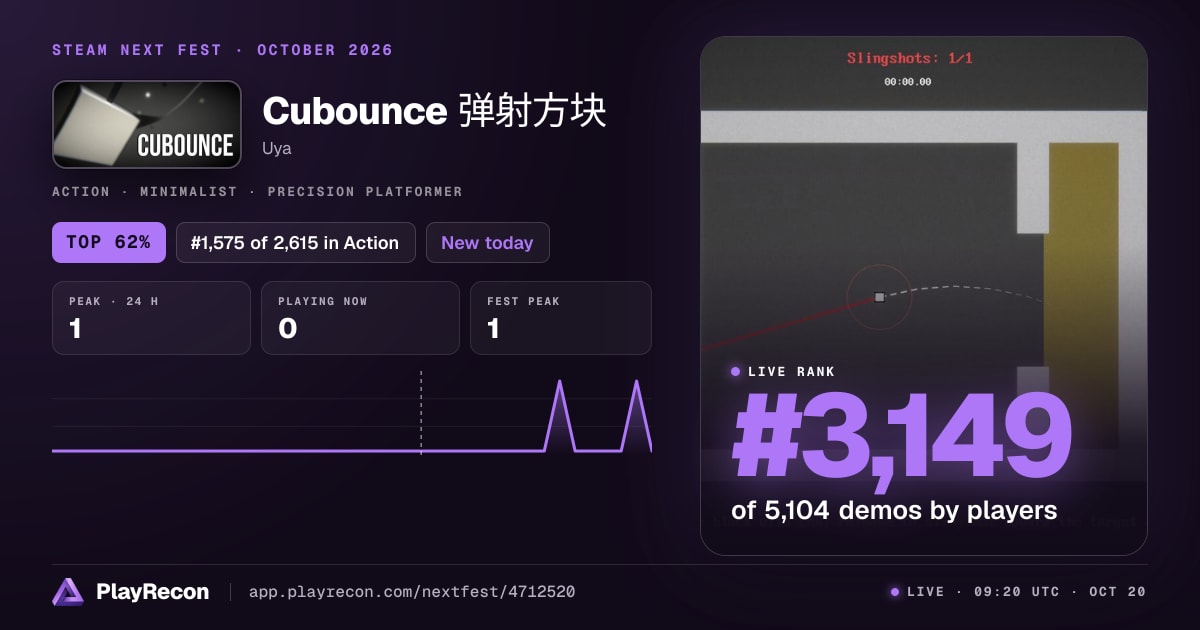1200x630 pixels.
Task: Click the 00:00.00 timer in game screenshot
Action: tap(908, 82)
